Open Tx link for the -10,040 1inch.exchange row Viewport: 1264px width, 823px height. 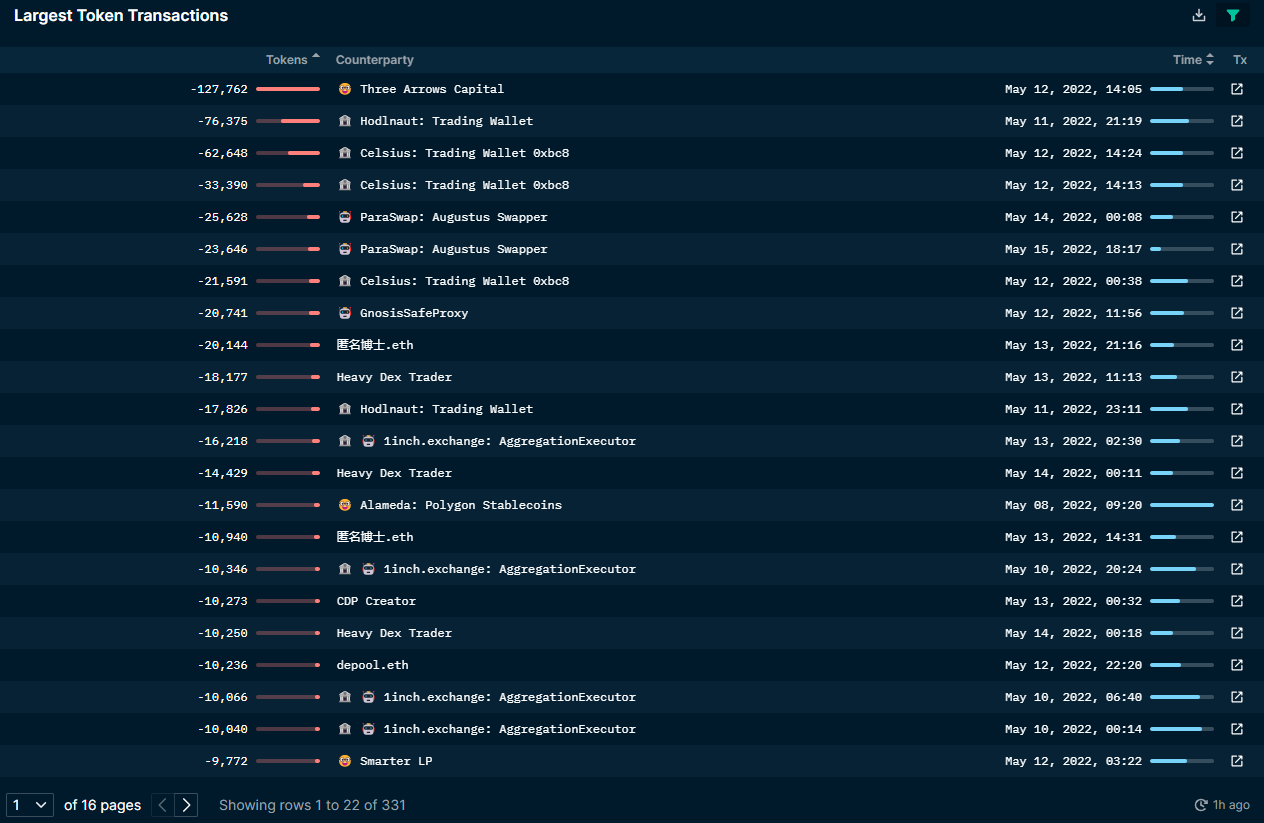click(1237, 729)
